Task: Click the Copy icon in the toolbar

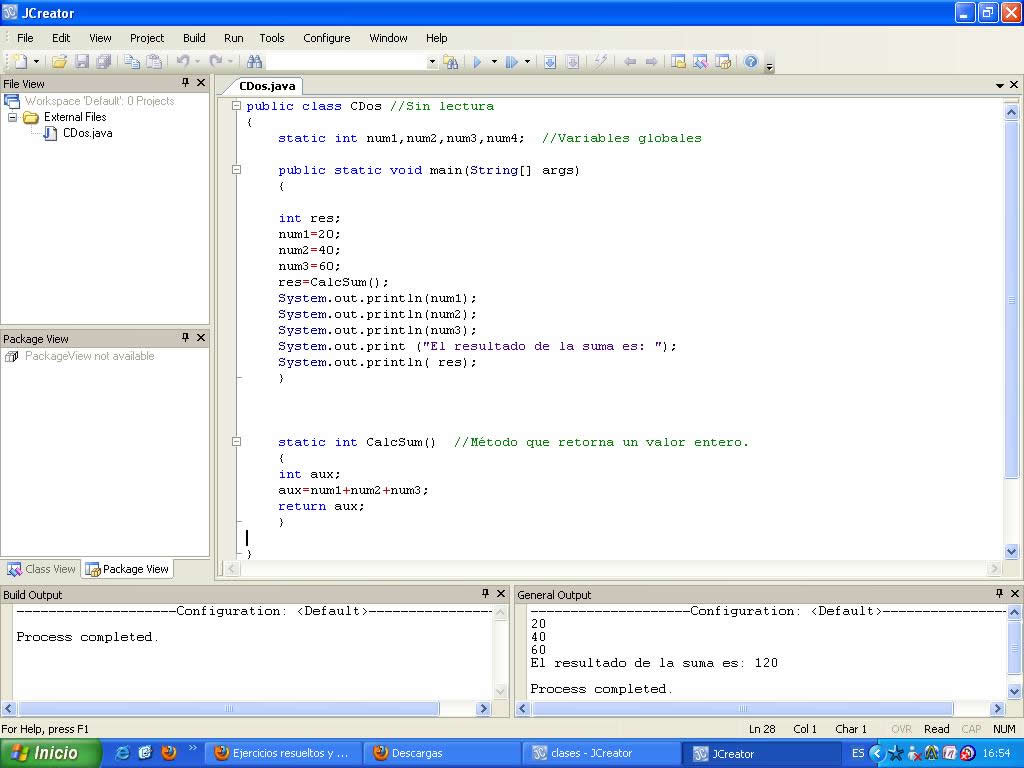Action: click(132, 62)
